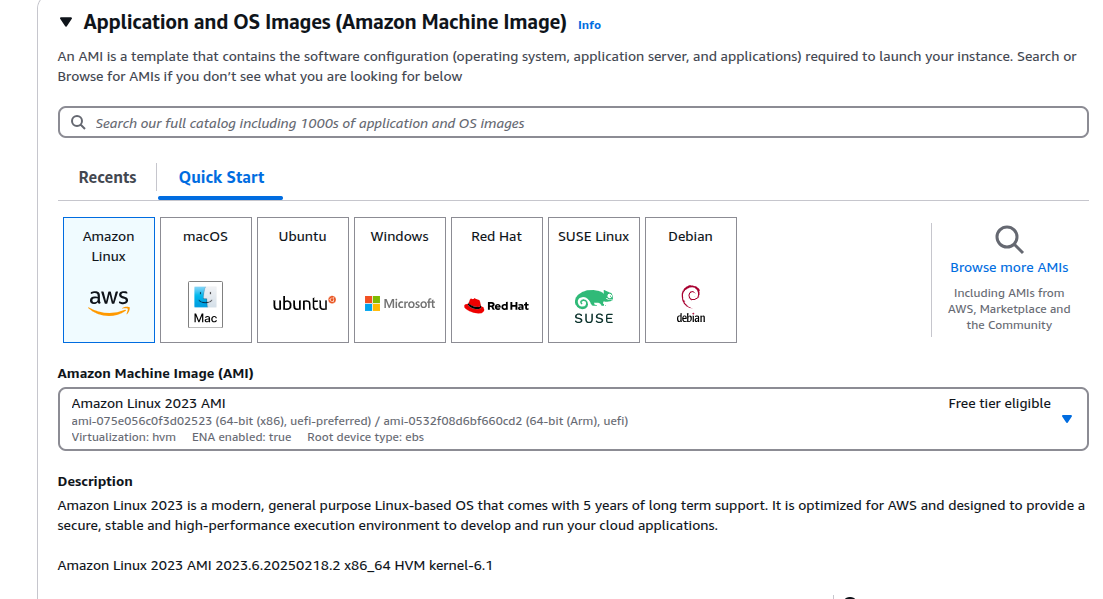
Task: Select the Amazon Linux AWS logo tile
Action: (x=109, y=280)
